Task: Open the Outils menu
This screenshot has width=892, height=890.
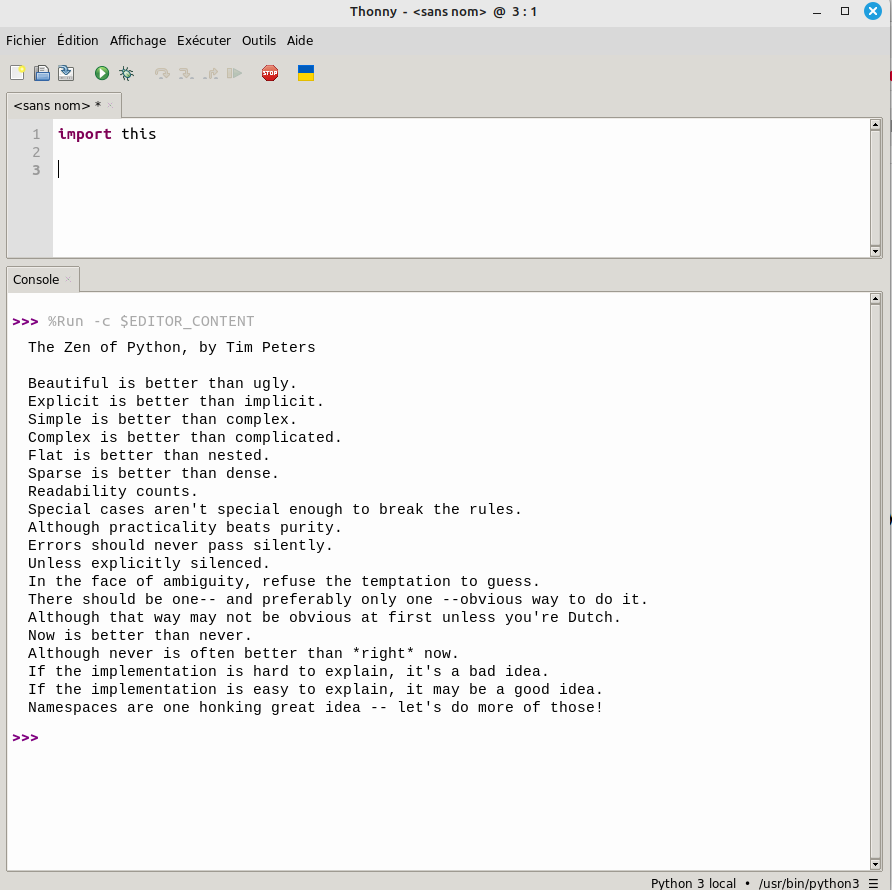Action: pos(259,41)
